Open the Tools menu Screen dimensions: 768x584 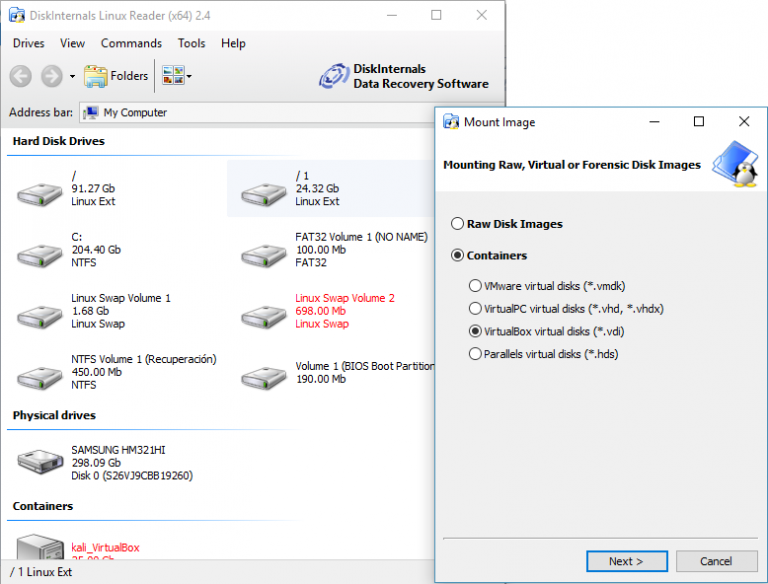191,43
